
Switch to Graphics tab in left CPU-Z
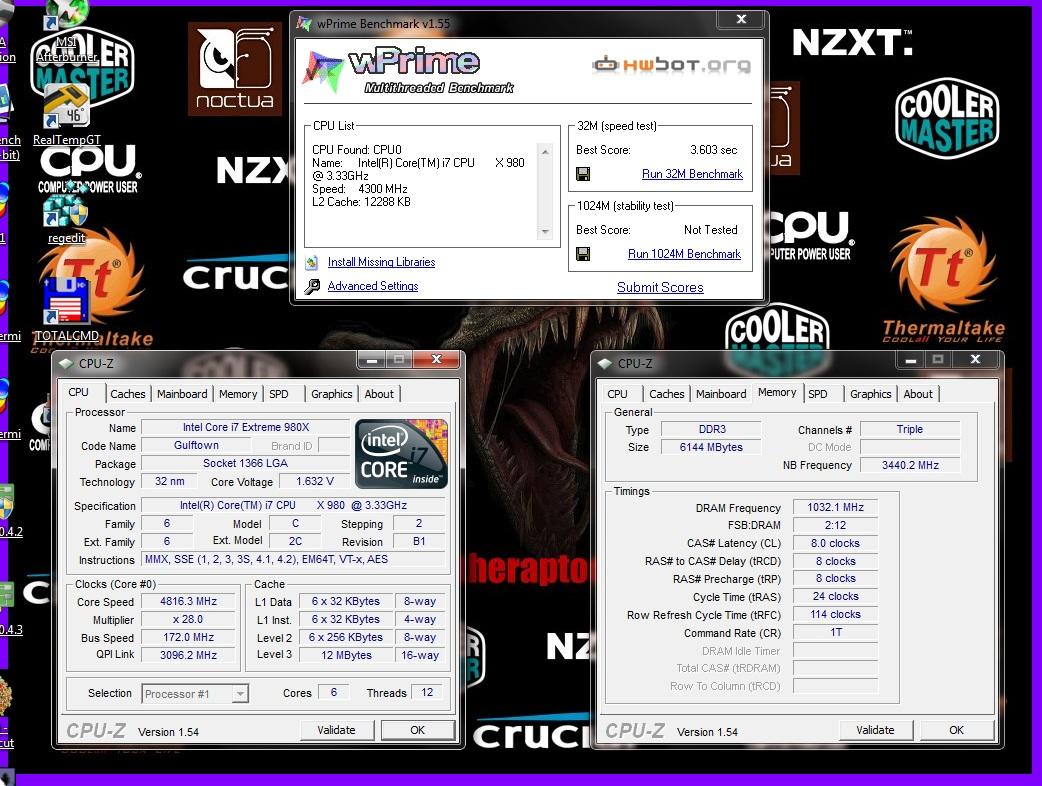coord(332,394)
